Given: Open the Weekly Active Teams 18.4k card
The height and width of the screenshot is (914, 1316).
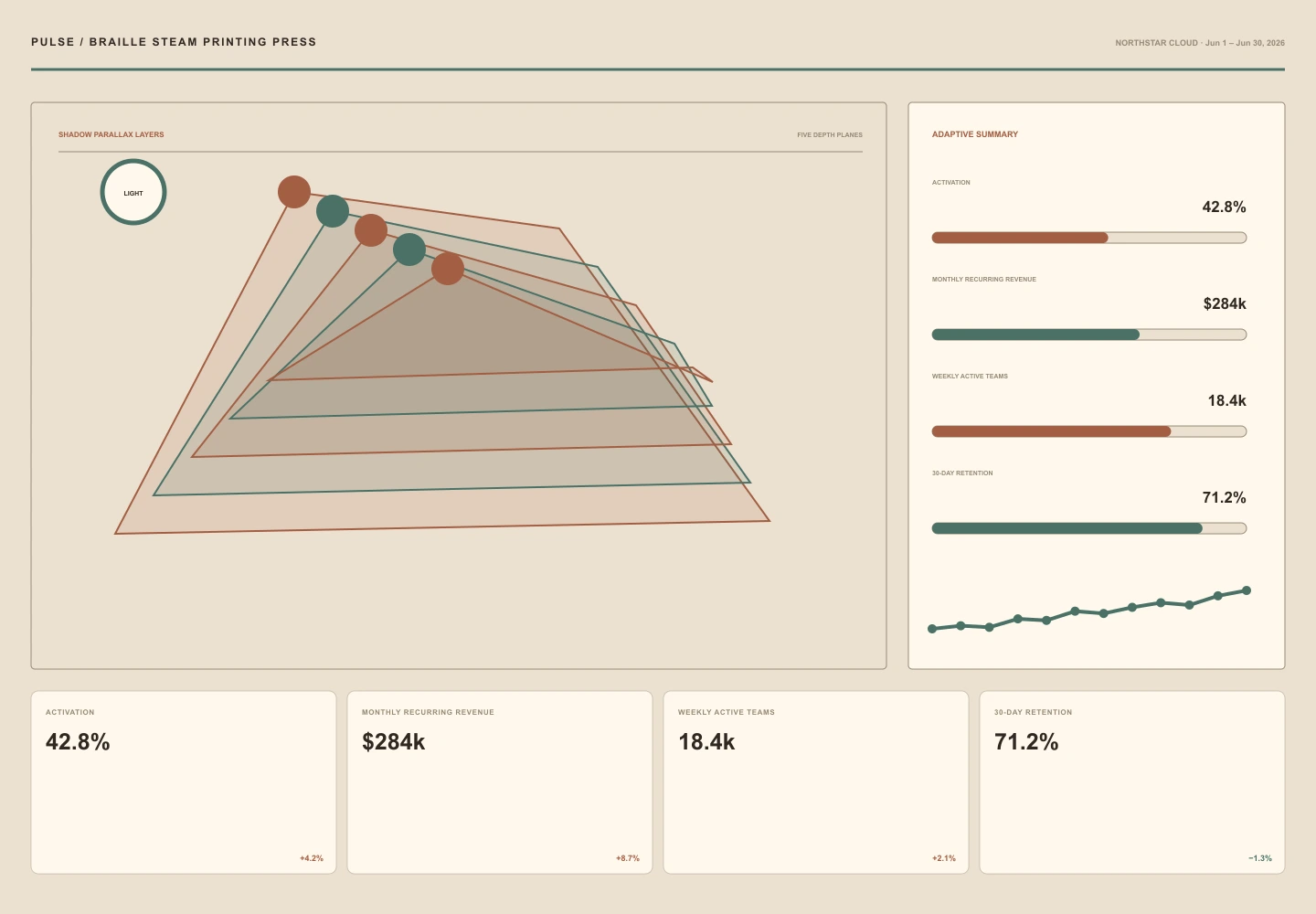Looking at the screenshot, I should point(816,782).
